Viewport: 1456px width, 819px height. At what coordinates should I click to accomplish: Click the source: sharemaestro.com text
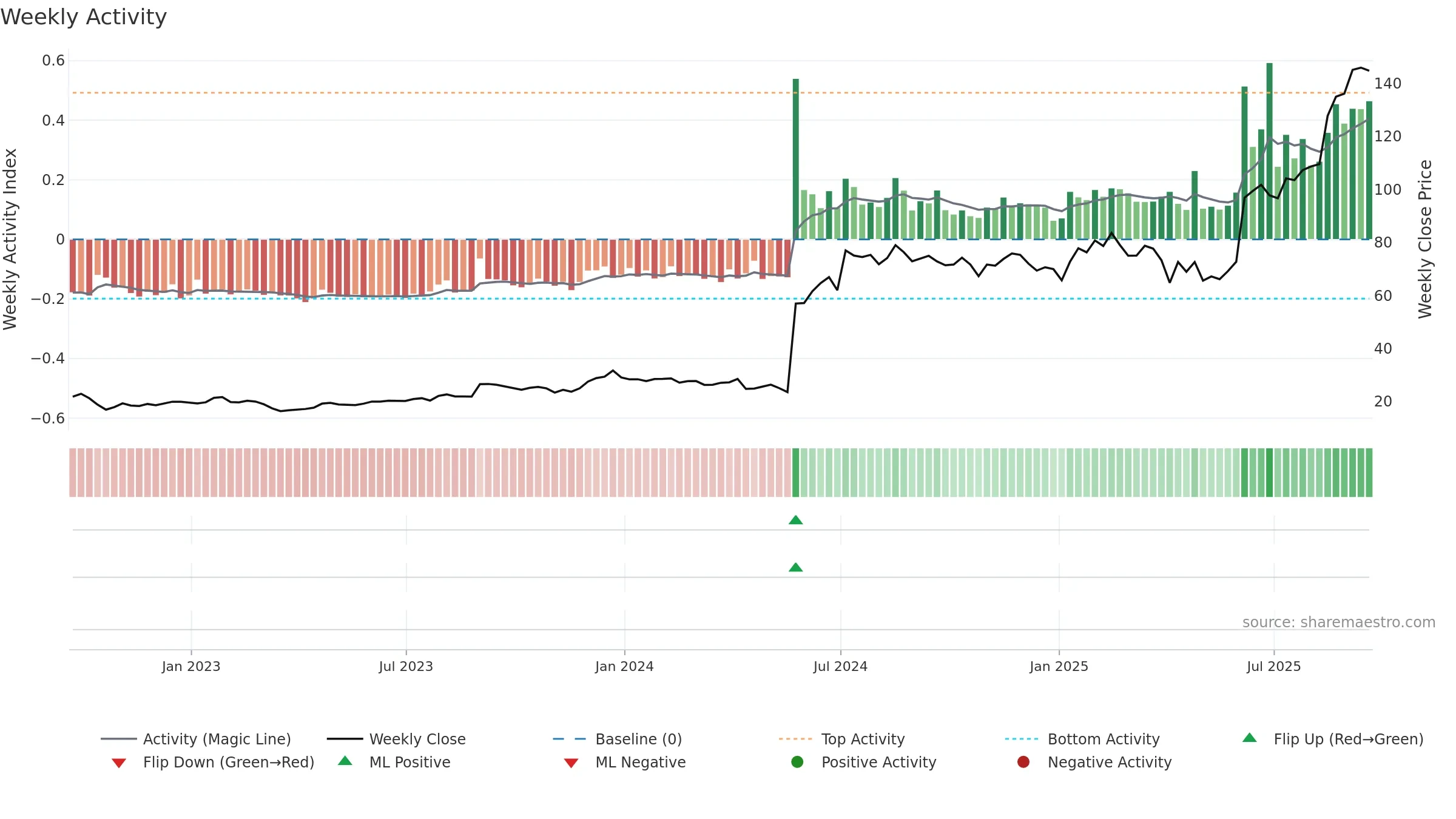tap(1339, 622)
